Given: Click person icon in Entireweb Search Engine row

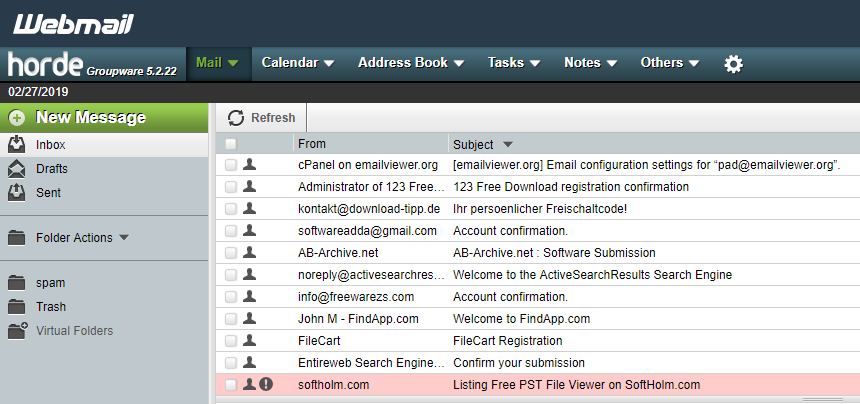Looking at the screenshot, I should tap(250, 362).
